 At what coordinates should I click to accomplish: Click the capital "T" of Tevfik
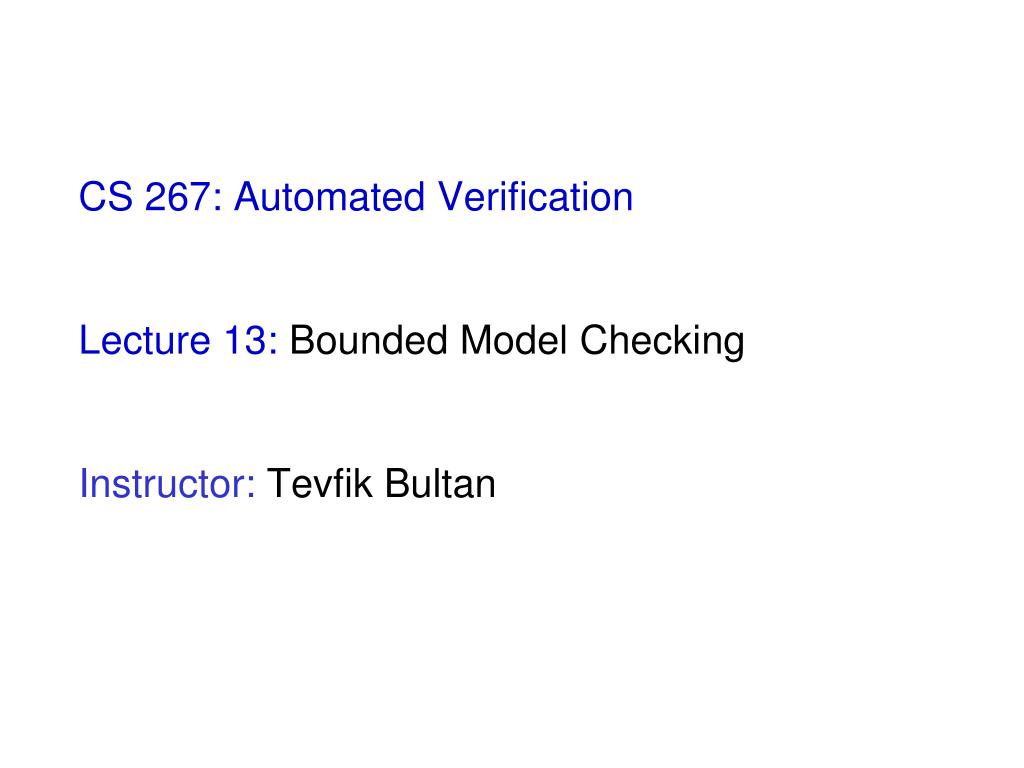pyautogui.click(x=278, y=484)
